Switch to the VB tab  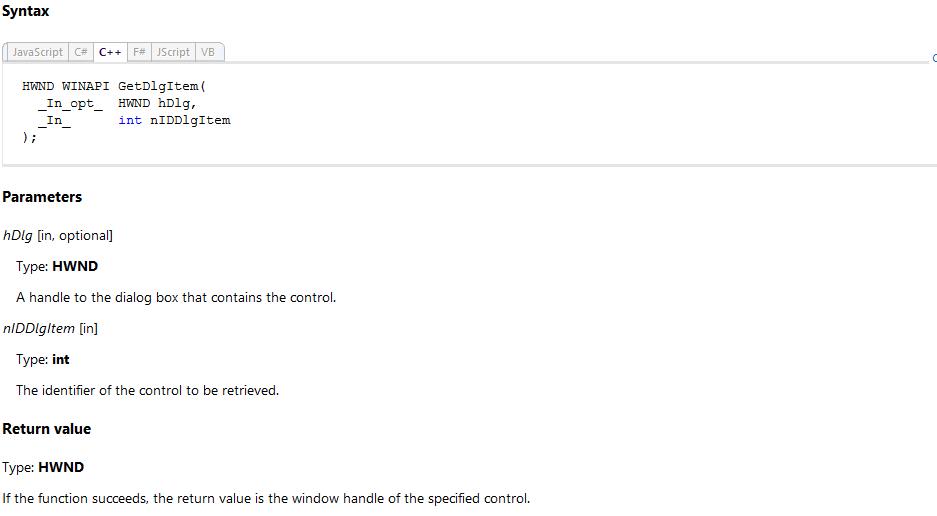click(x=208, y=52)
